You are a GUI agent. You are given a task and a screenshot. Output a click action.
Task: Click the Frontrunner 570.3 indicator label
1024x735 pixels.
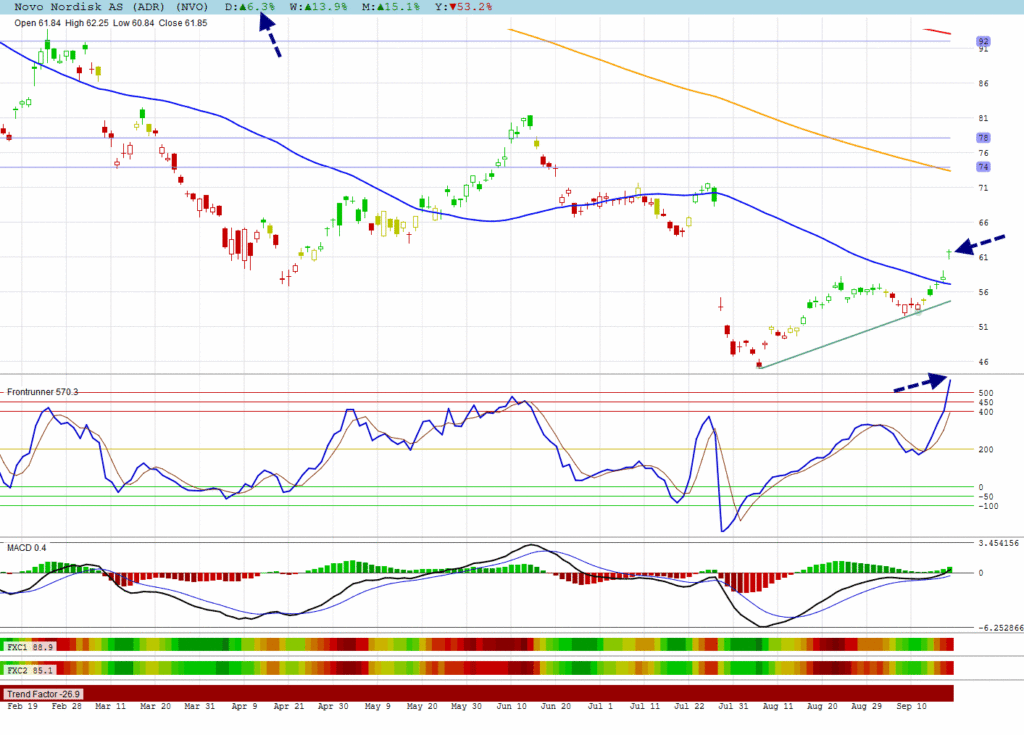(x=42, y=392)
